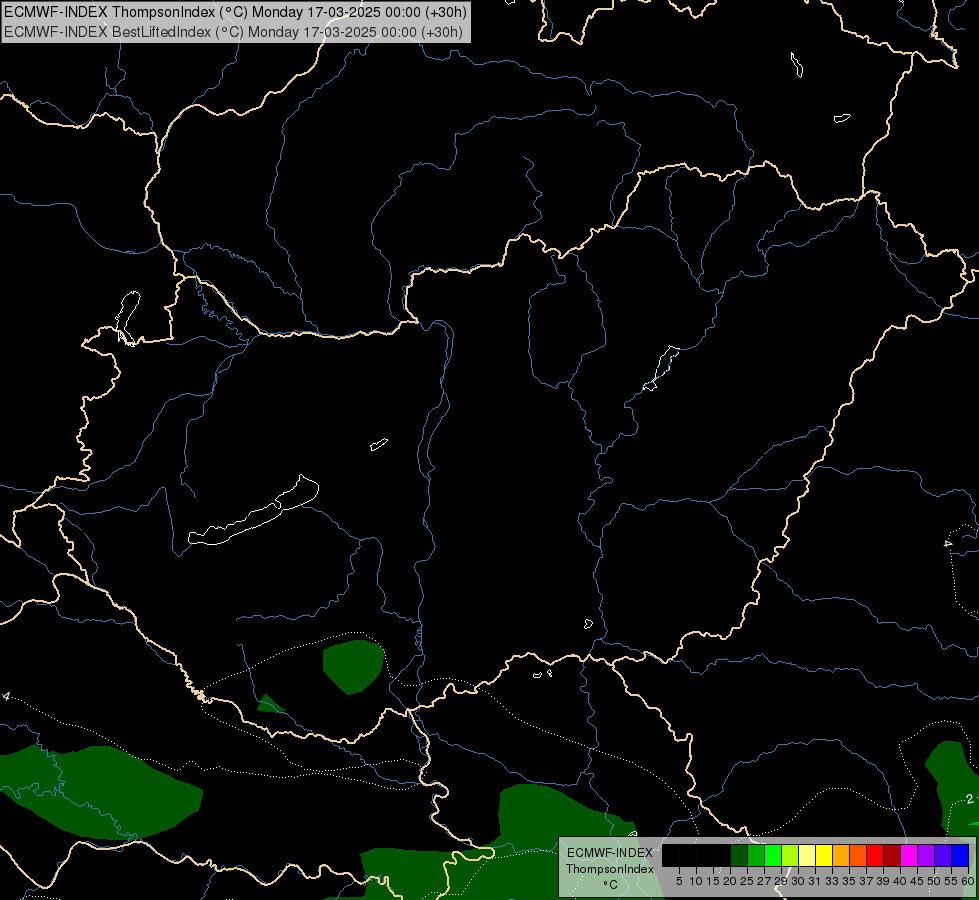This screenshot has height=900, width=979.
Task: Select the dark red 39–40 legend swatch
Action: coord(892,855)
